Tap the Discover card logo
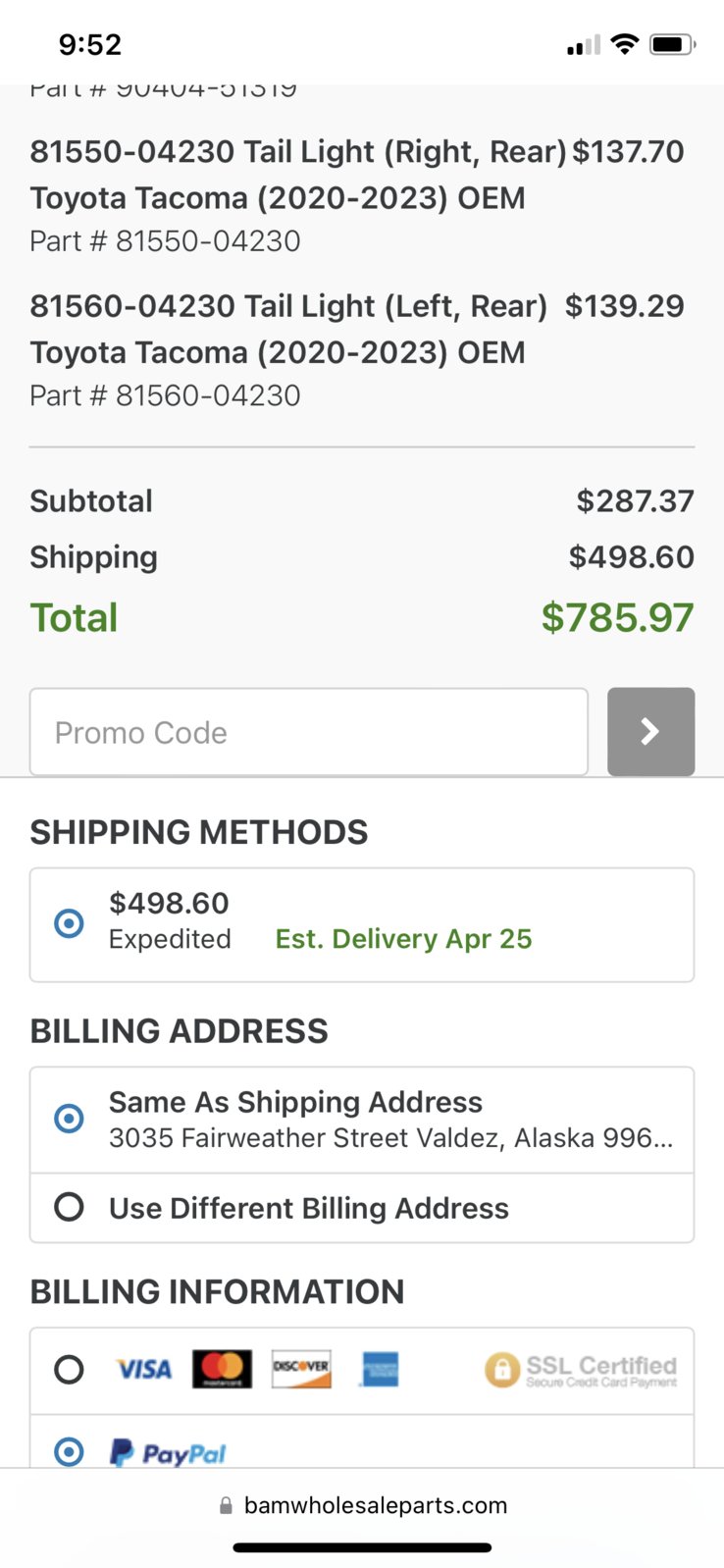This screenshot has width=724, height=1568. (301, 1369)
